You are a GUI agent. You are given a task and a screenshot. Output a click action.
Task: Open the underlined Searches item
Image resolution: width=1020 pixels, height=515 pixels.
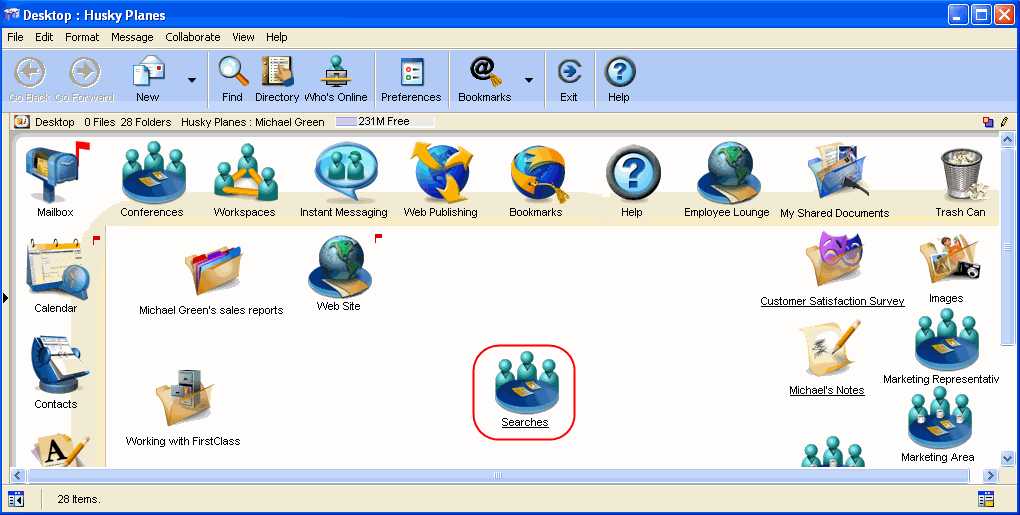tap(525, 423)
